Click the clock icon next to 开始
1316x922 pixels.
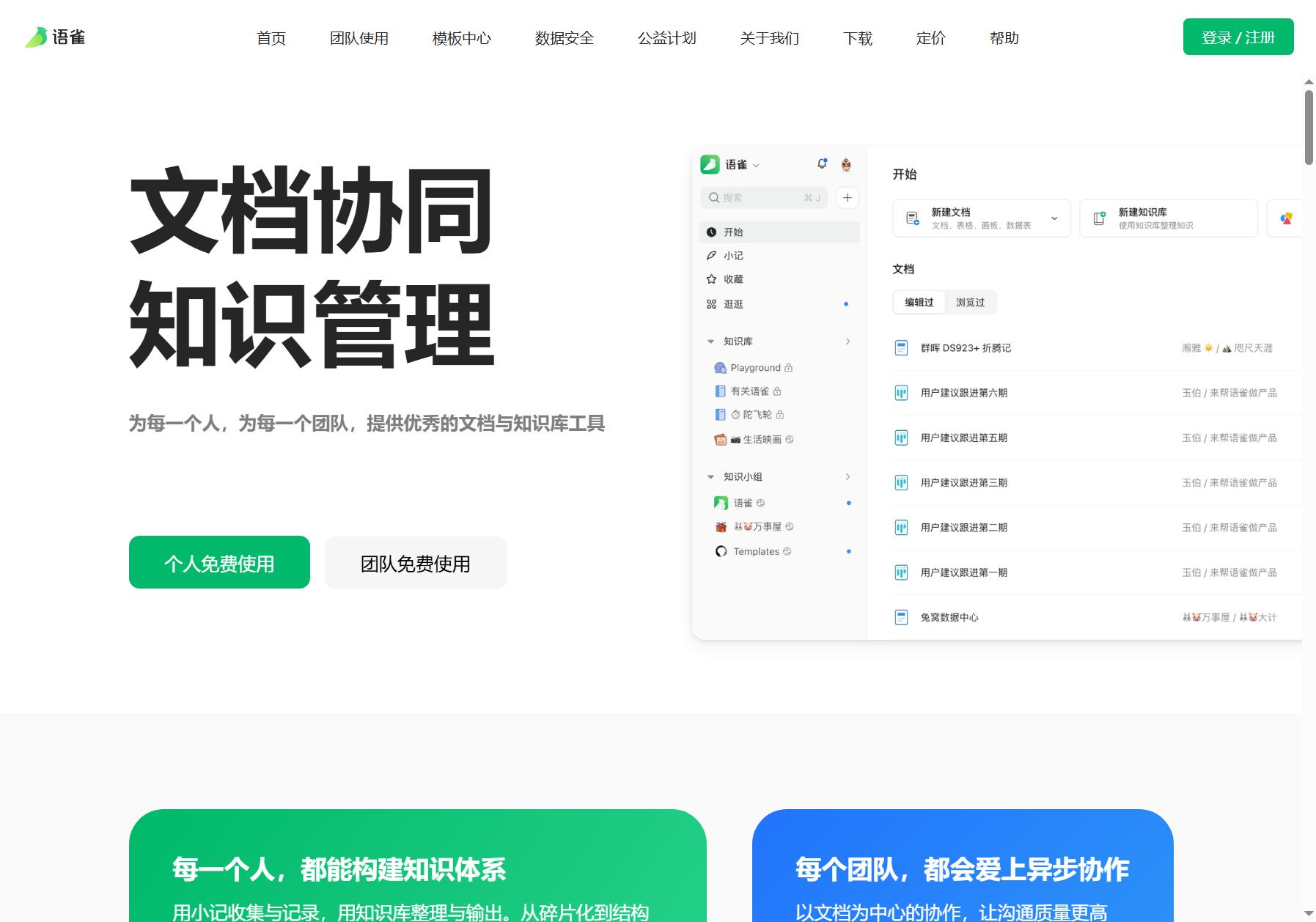pyautogui.click(x=711, y=232)
